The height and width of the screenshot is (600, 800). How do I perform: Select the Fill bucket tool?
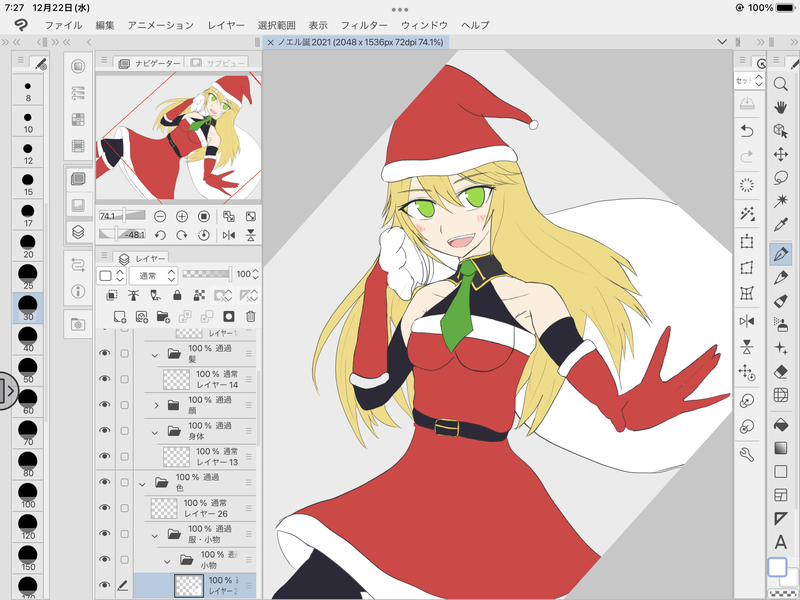point(780,424)
